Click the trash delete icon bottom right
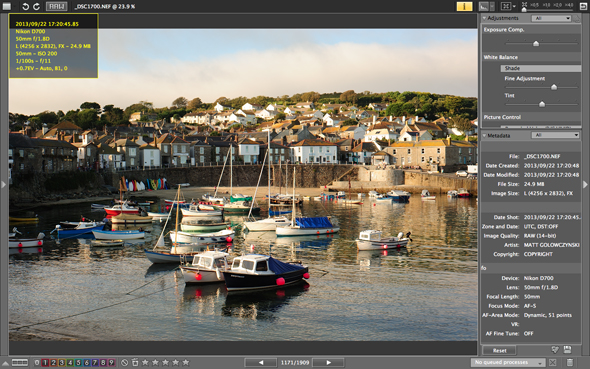Image resolution: width=590 pixels, height=369 pixels. 570,363
